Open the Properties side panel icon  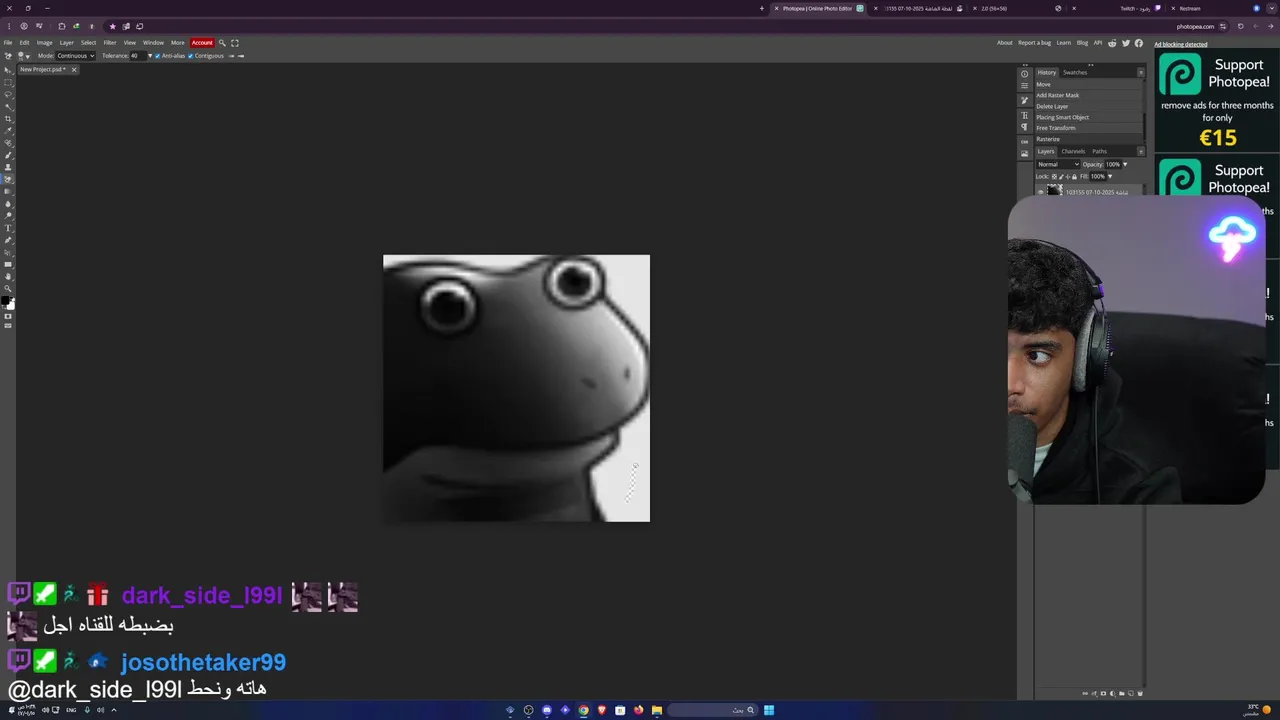tap(1025, 85)
